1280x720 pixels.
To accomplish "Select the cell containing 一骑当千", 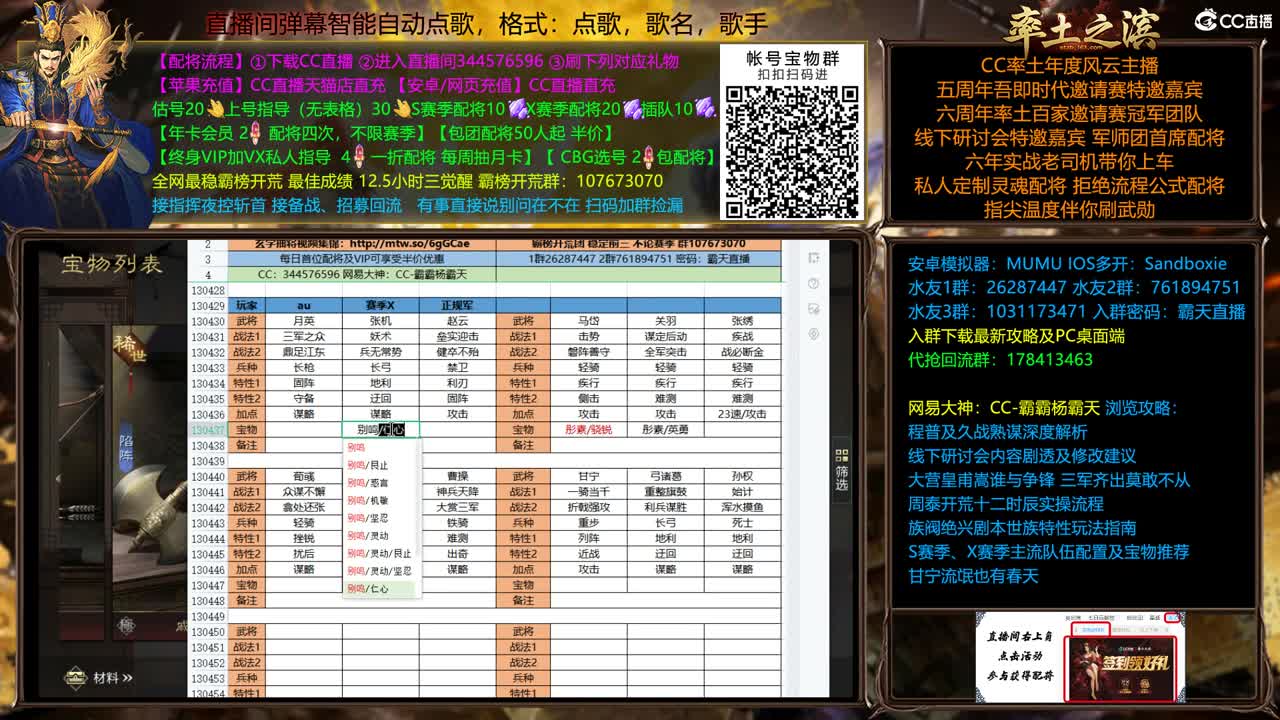I will tap(589, 492).
